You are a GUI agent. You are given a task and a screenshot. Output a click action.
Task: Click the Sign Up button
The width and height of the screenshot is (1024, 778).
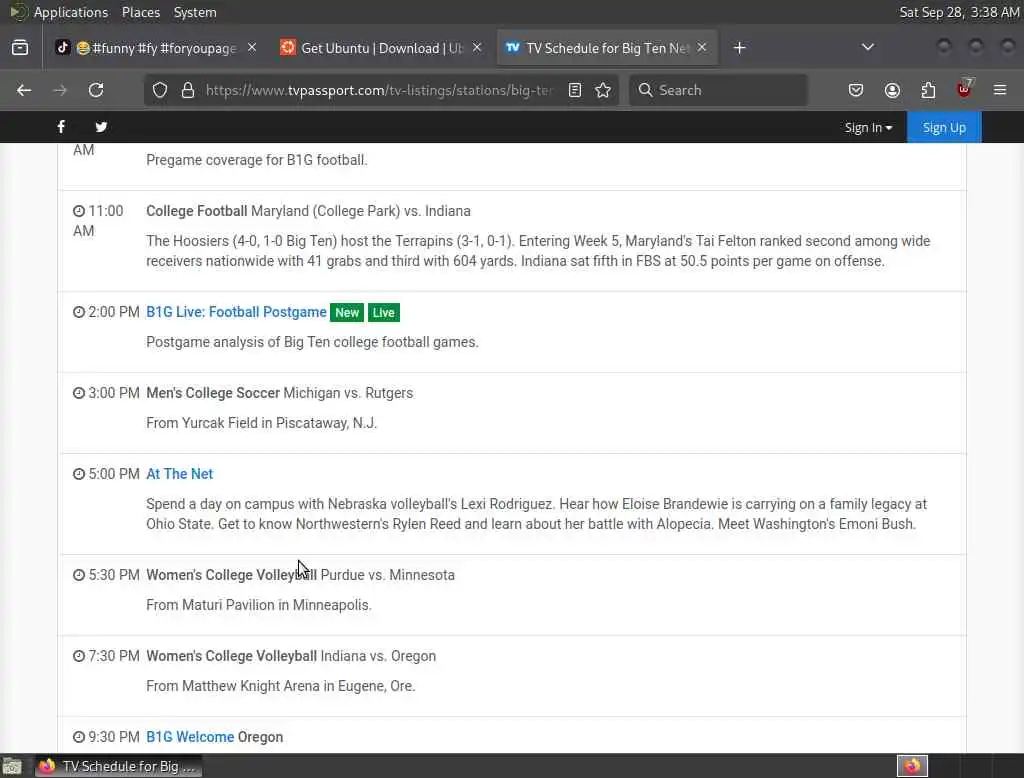coord(944,127)
